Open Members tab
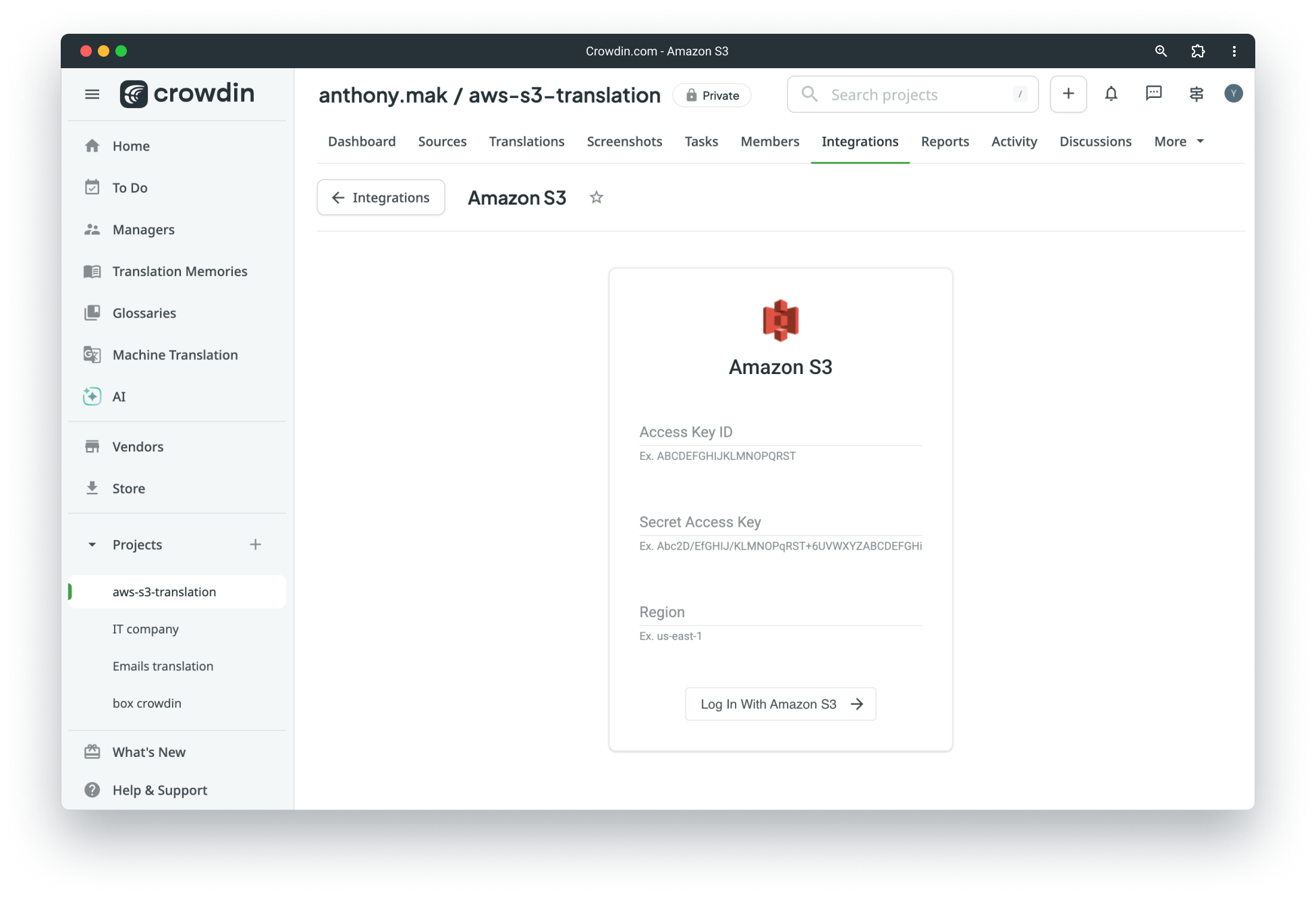The width and height of the screenshot is (1316, 898). pyautogui.click(x=770, y=142)
